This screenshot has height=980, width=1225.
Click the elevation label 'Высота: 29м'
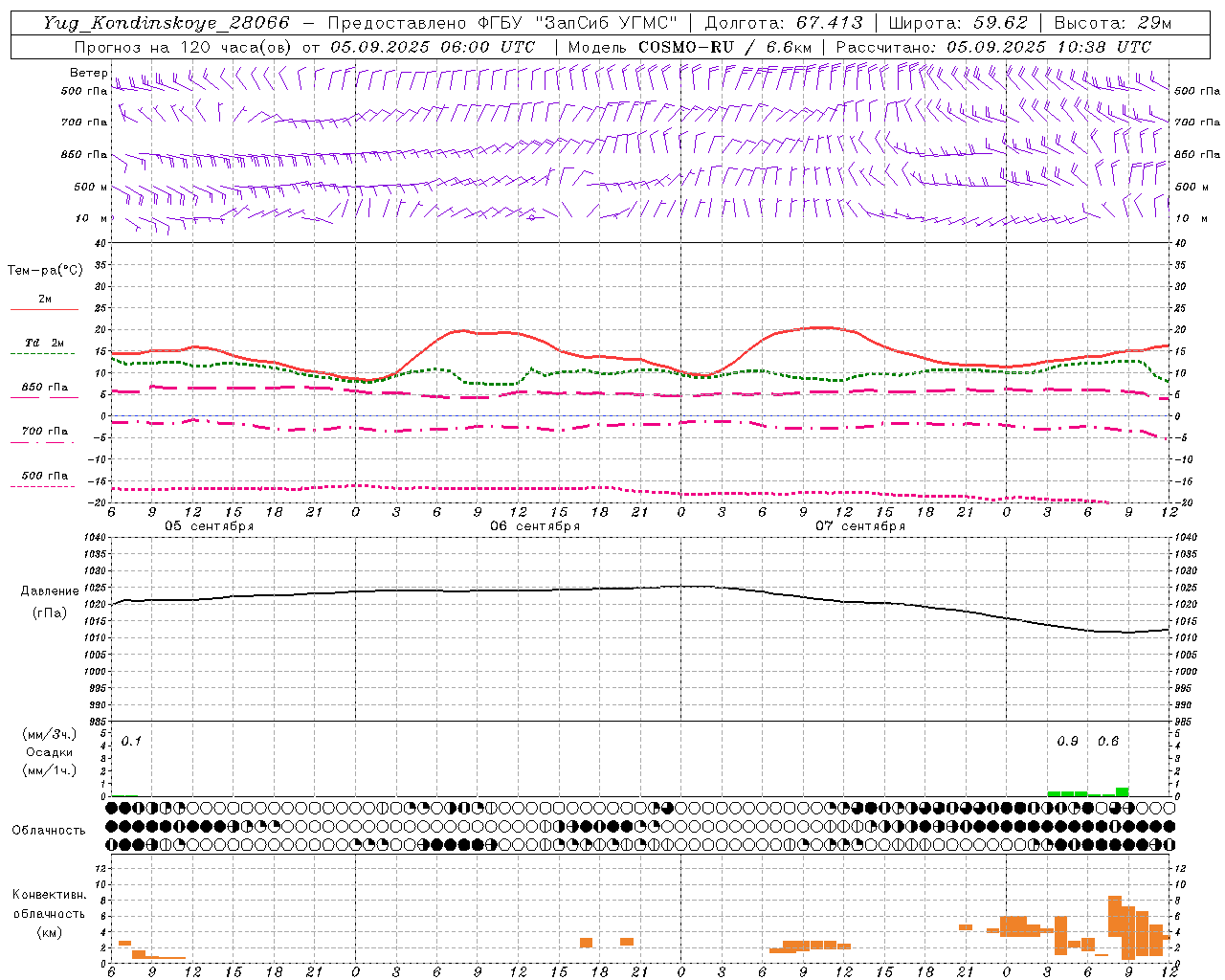point(1112,23)
